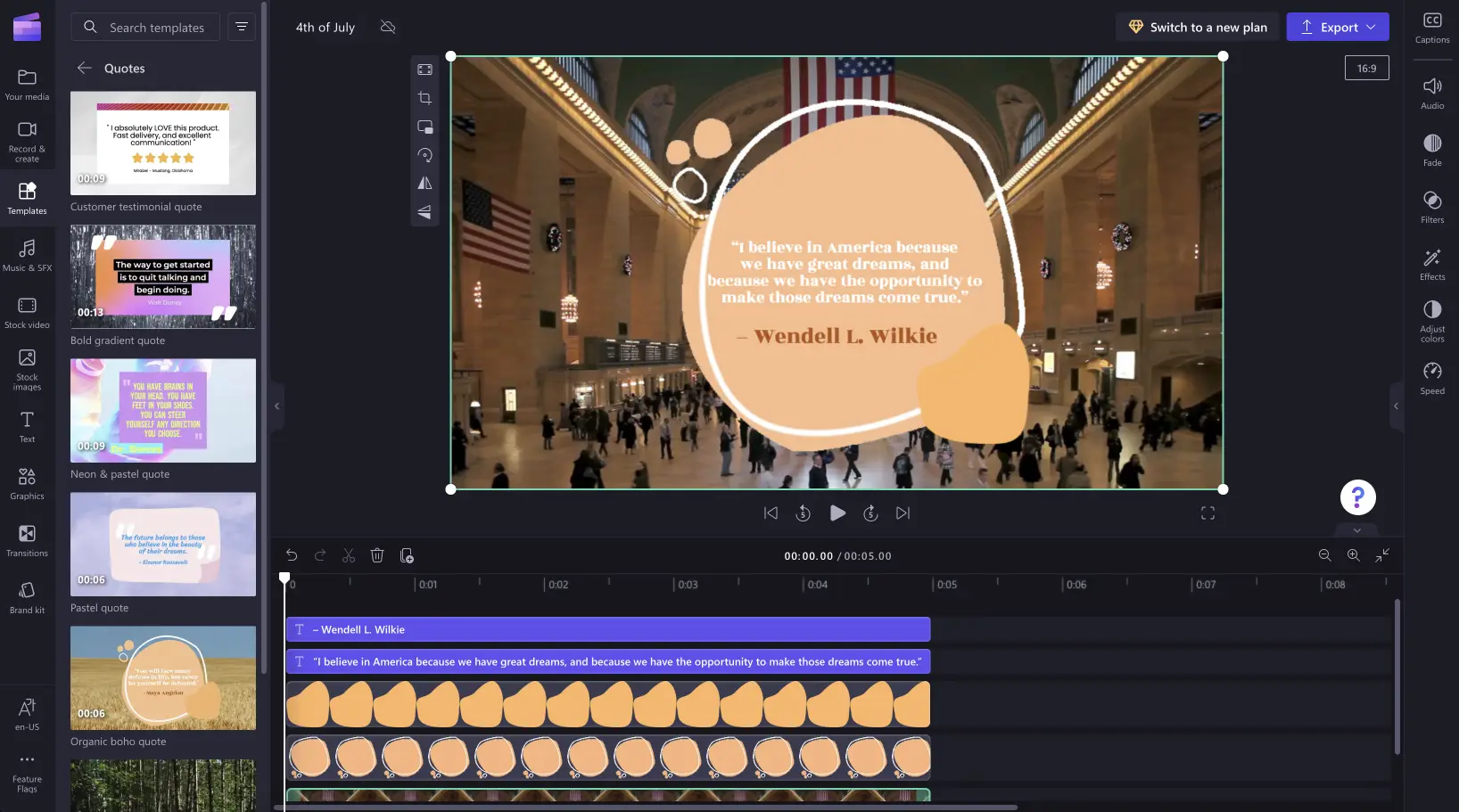Open Feature Flags menu

point(27,773)
